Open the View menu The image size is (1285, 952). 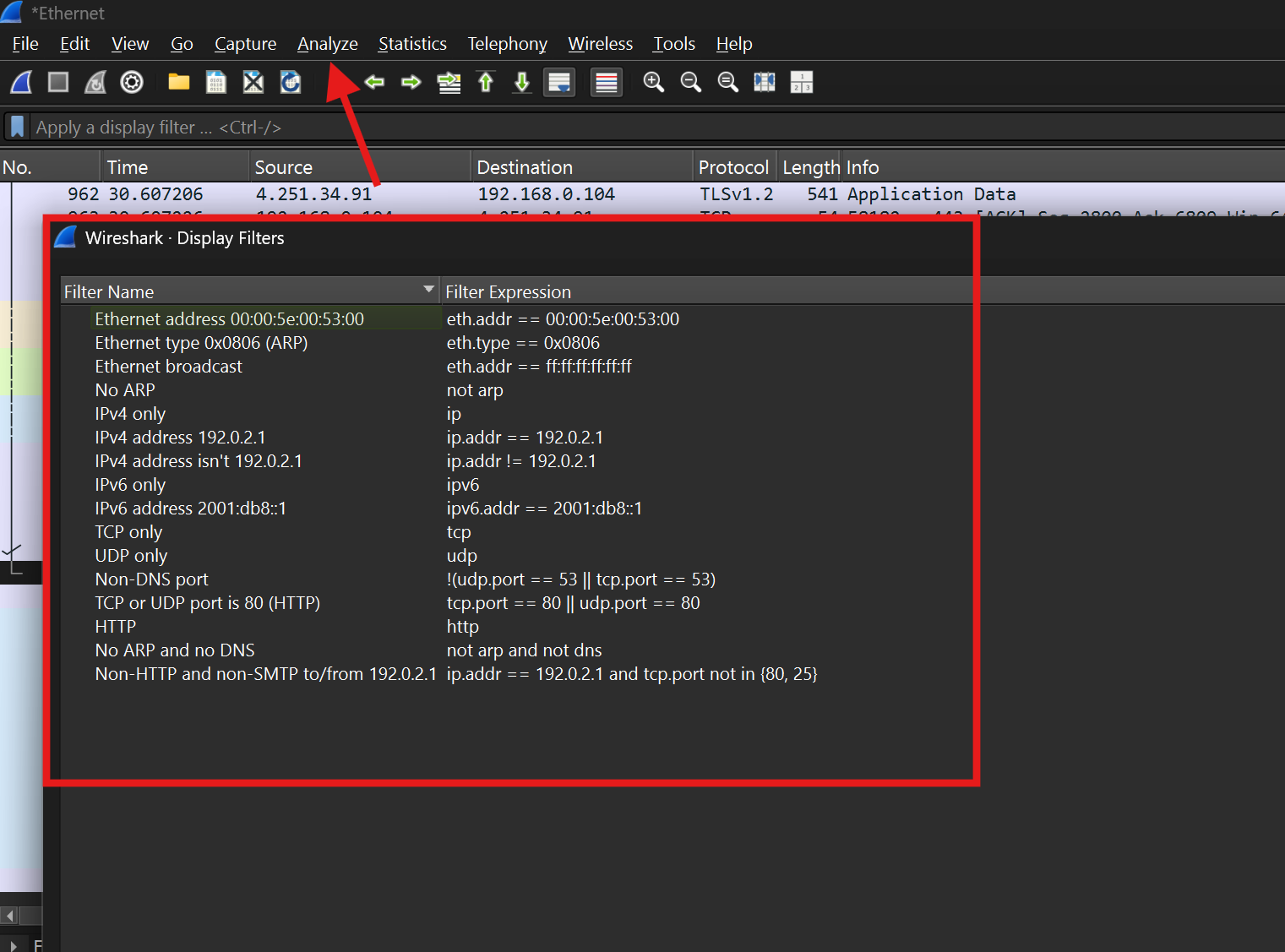(x=130, y=44)
